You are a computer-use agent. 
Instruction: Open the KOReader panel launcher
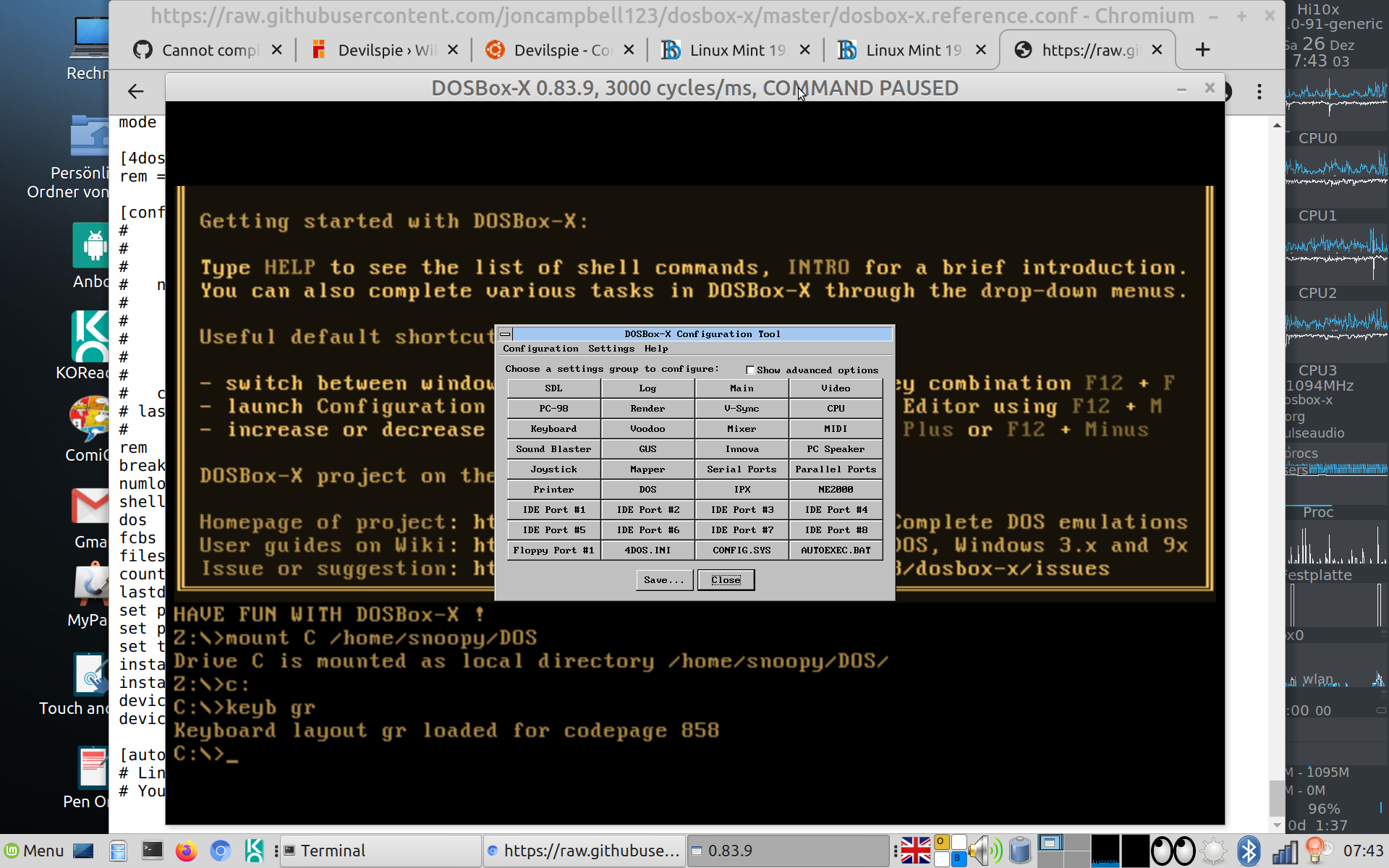[255, 851]
